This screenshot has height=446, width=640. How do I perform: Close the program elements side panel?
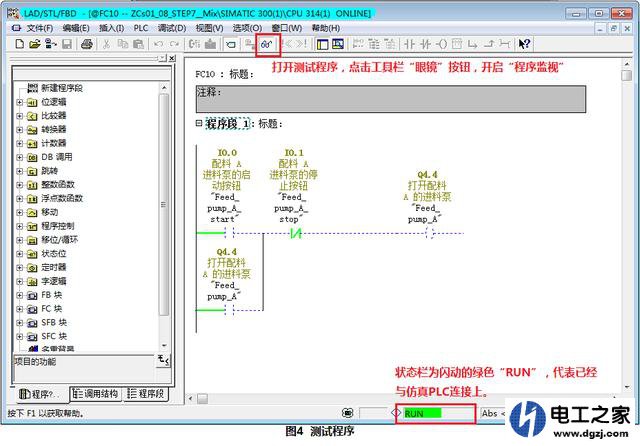pos(172,58)
